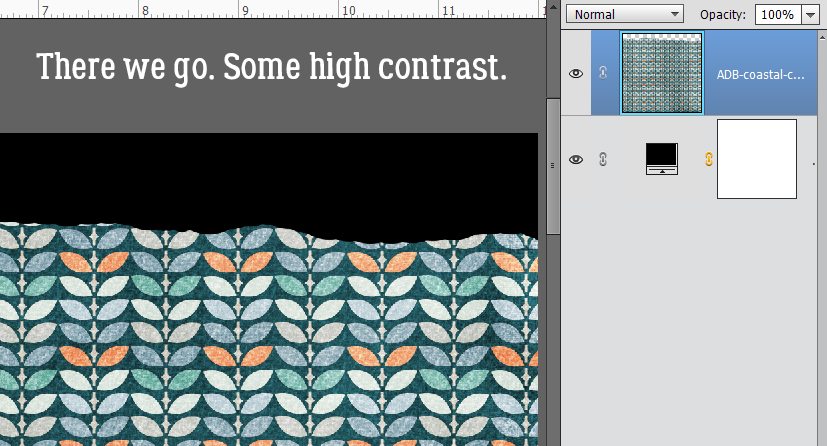The width and height of the screenshot is (827, 446).
Task: Select the ADB-coastal layer thumbnail
Action: (662, 73)
